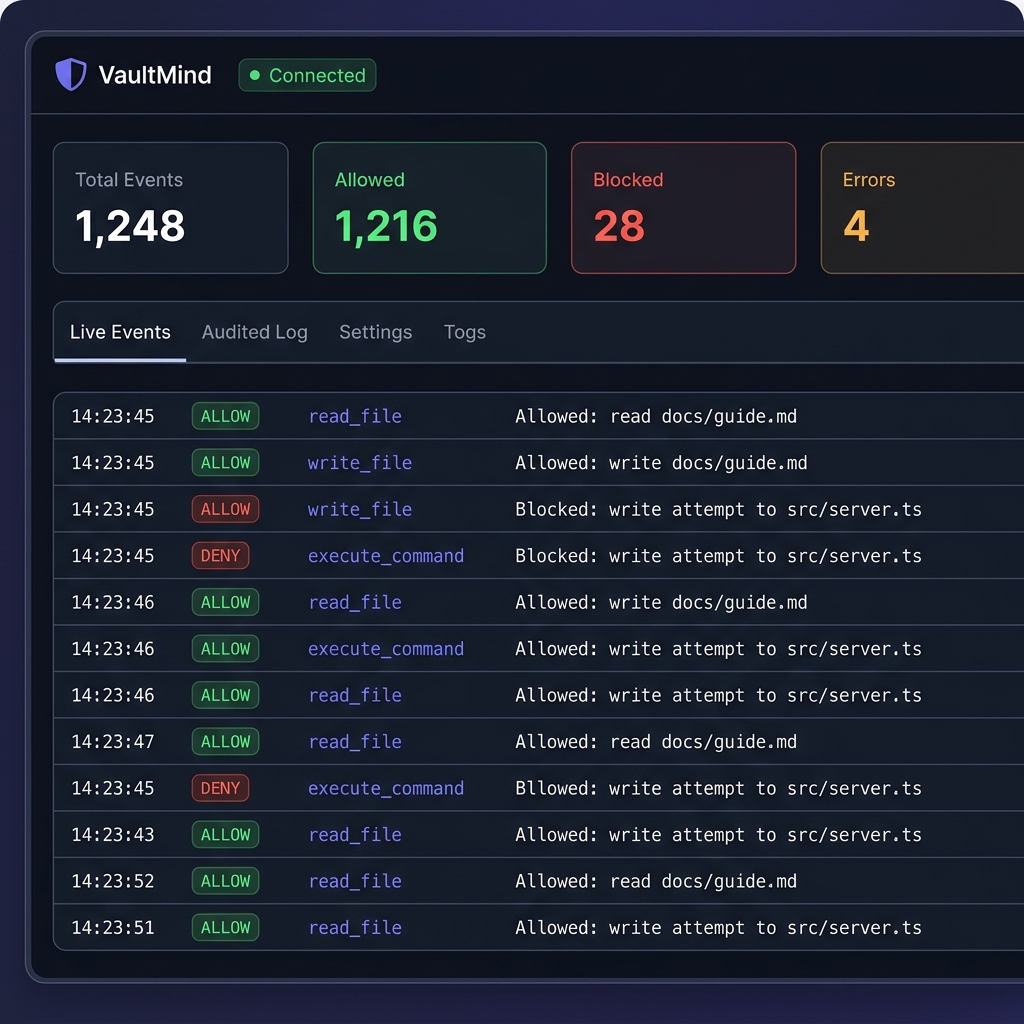
Task: Click read_file in the 14:23:43 row
Action: [x=355, y=835]
